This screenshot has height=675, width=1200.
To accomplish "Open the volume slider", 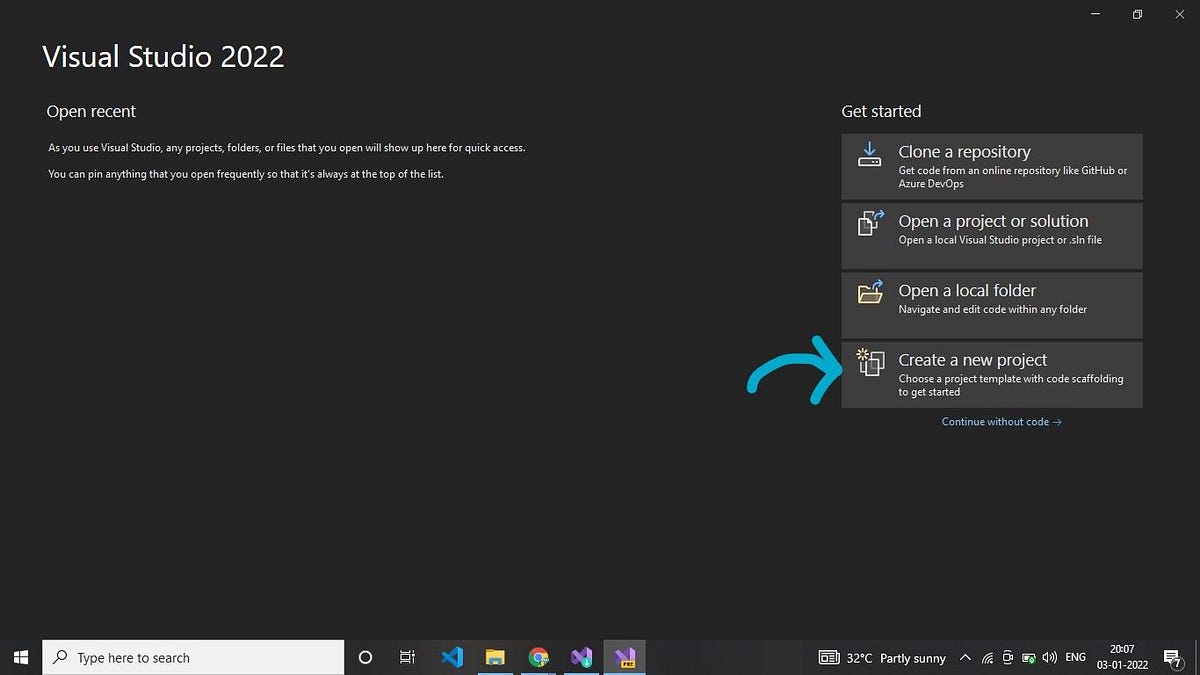I will click(1049, 657).
